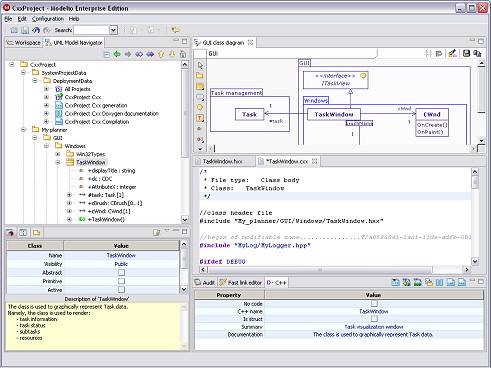Click the lock icon in navigator toolbar
The width and height of the screenshot is (491, 368).
coord(183,54)
